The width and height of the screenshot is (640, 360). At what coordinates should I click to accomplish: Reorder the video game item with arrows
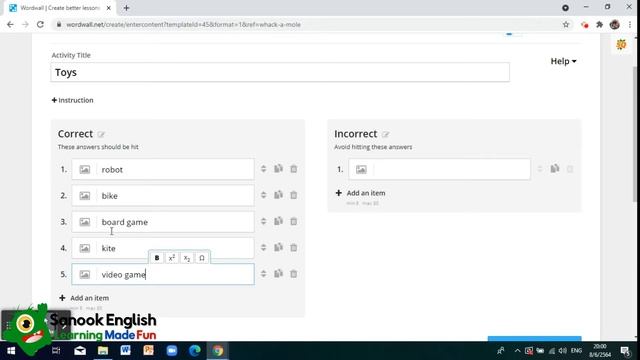tap(263, 273)
